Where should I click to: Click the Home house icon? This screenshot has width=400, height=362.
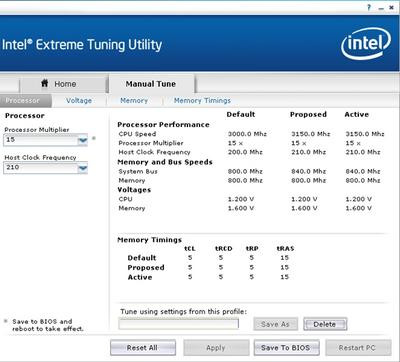[45, 83]
